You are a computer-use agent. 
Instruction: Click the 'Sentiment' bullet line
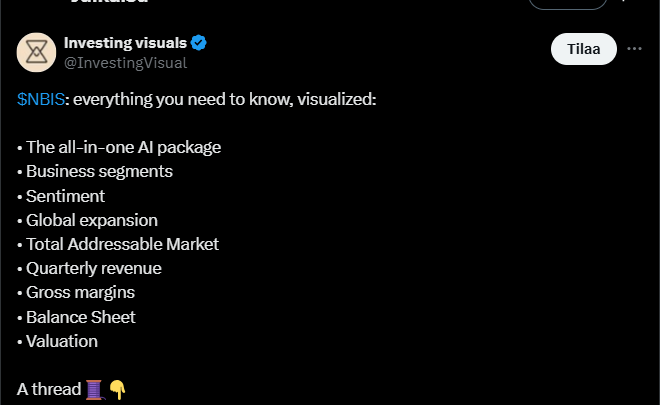(x=65, y=196)
